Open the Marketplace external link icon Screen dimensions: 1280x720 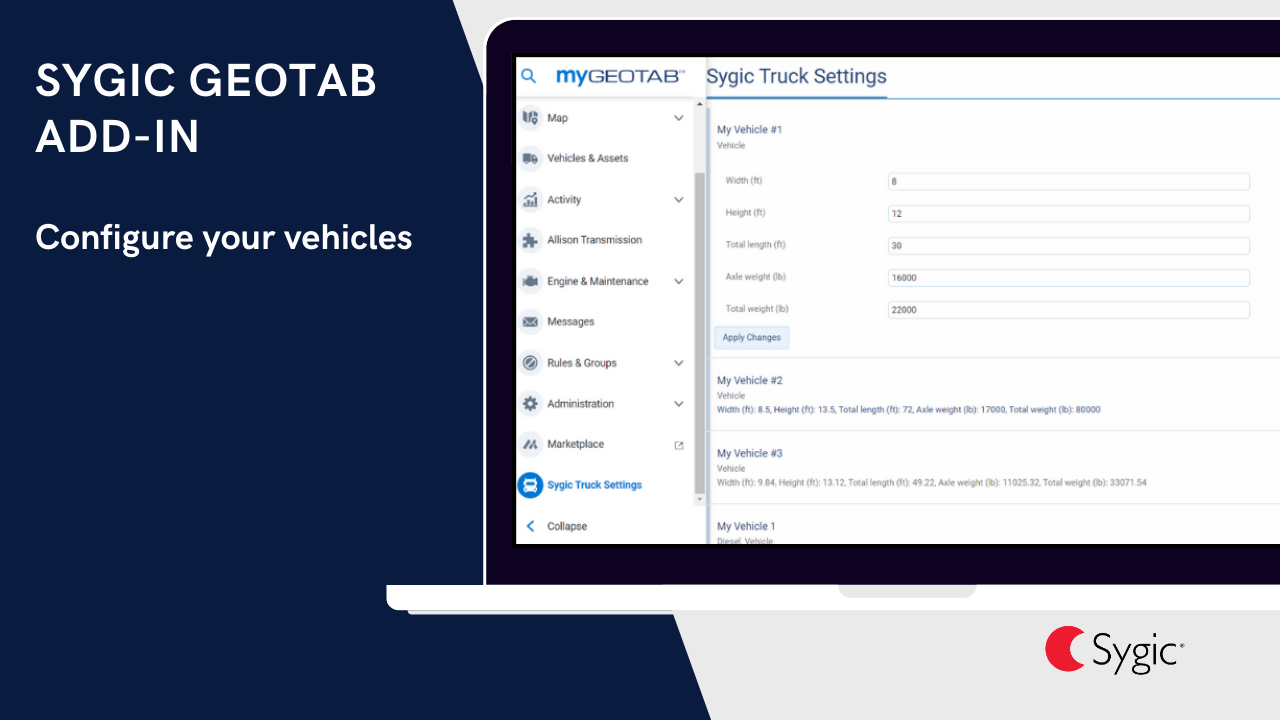(678, 444)
